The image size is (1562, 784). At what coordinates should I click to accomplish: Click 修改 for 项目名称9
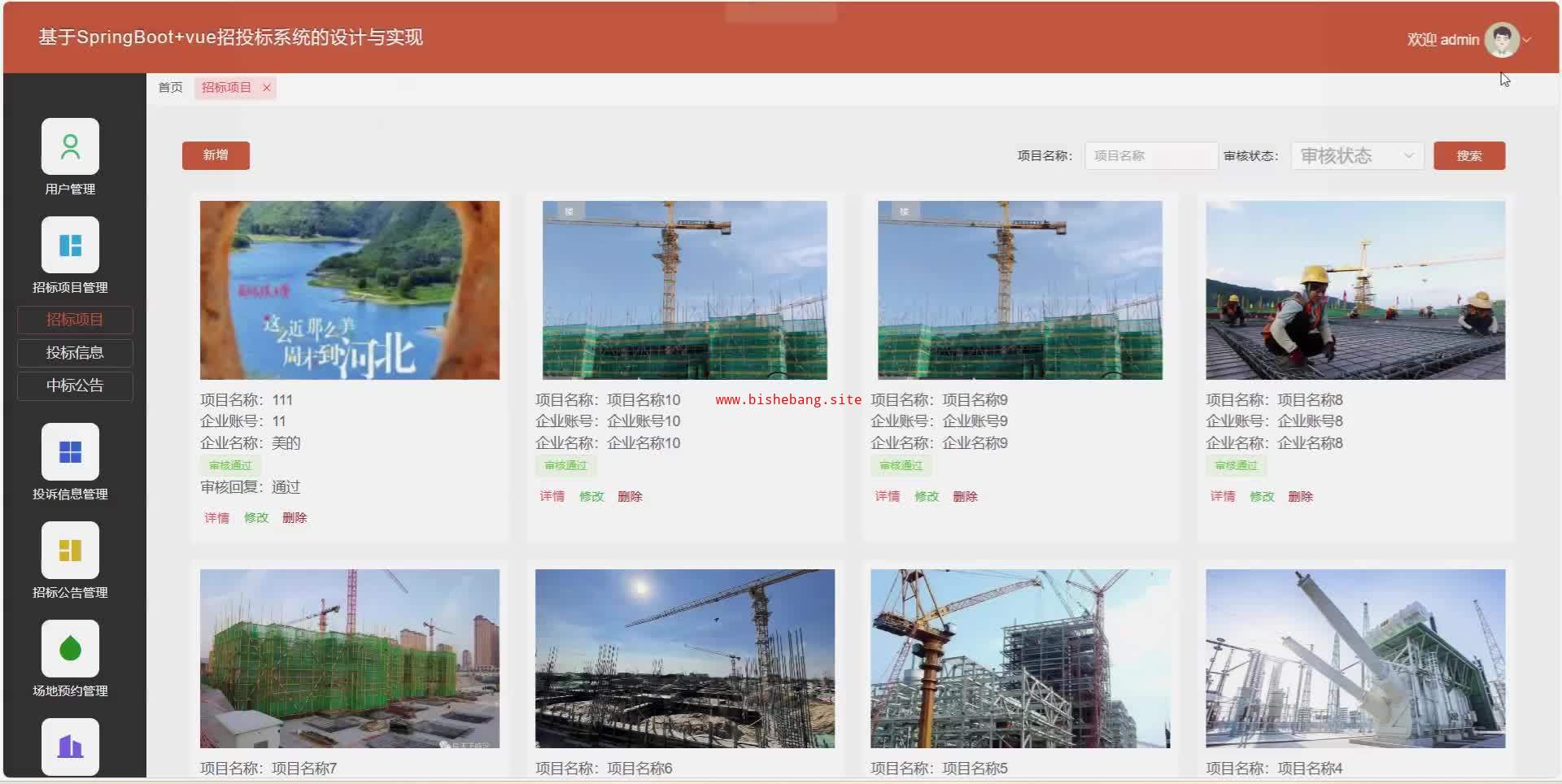927,496
